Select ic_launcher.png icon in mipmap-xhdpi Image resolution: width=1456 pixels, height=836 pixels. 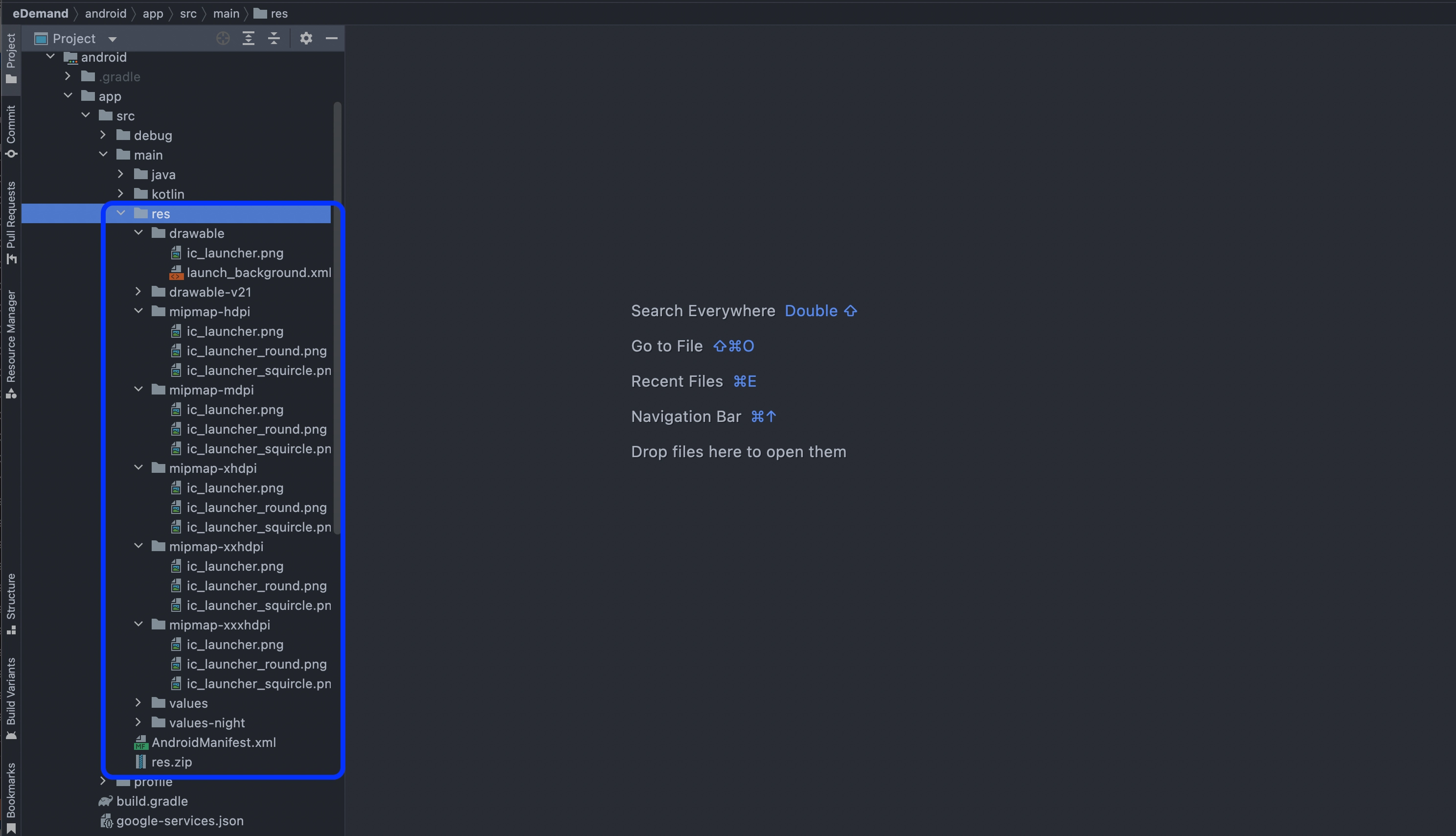[176, 488]
